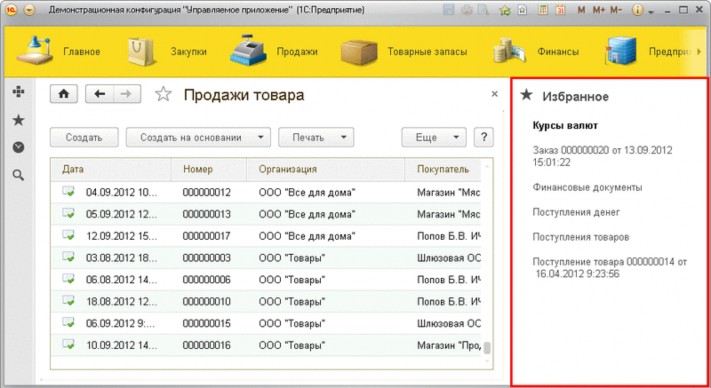The image size is (711, 388).
Task: Select document icon of row 000000012
Action: point(68,192)
